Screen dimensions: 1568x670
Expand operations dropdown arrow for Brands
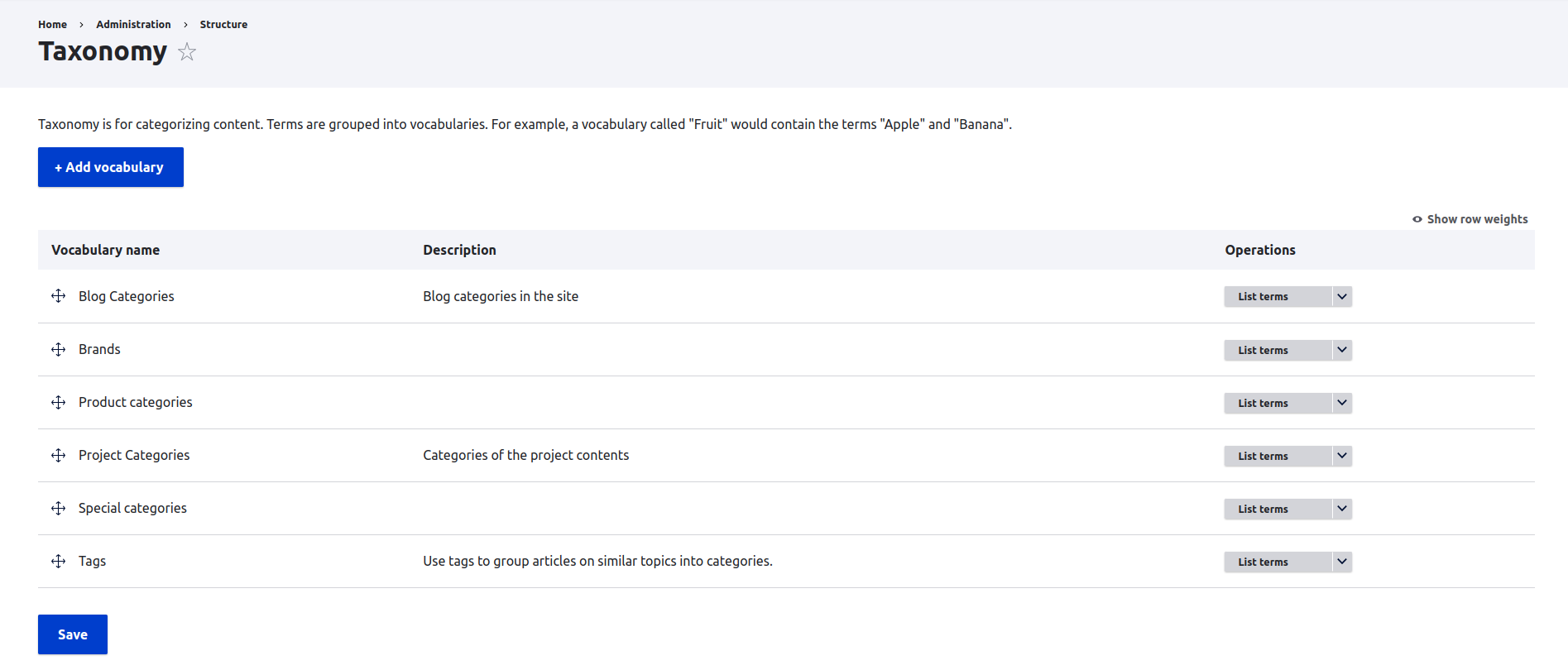click(1341, 350)
